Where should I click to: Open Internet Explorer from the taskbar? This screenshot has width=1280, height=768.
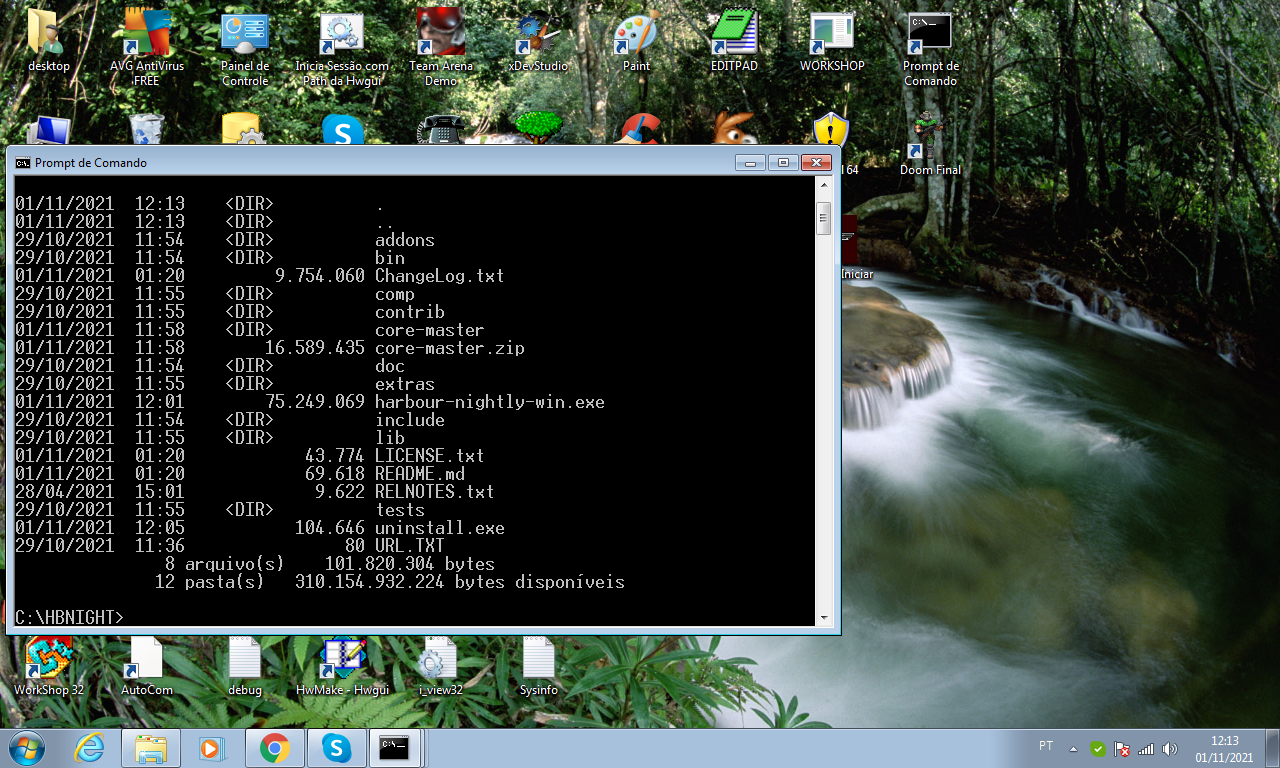pos(90,748)
